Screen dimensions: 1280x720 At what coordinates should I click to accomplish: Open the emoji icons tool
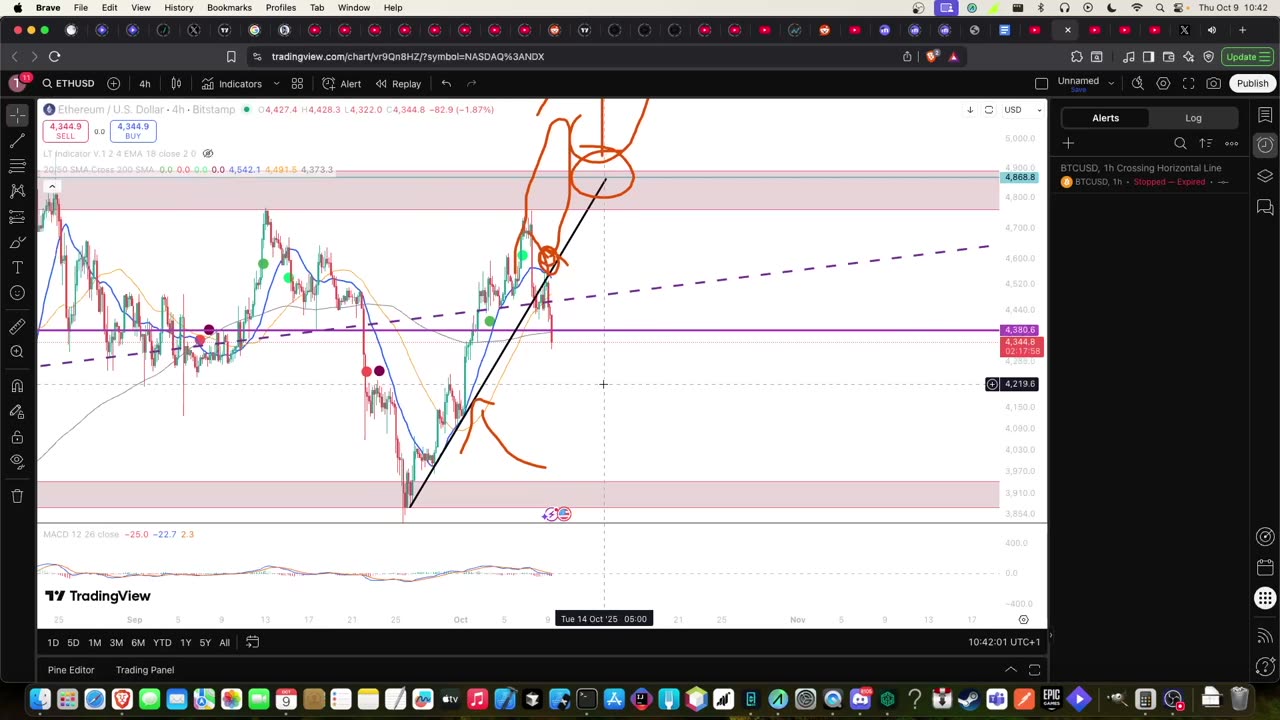coord(17,293)
